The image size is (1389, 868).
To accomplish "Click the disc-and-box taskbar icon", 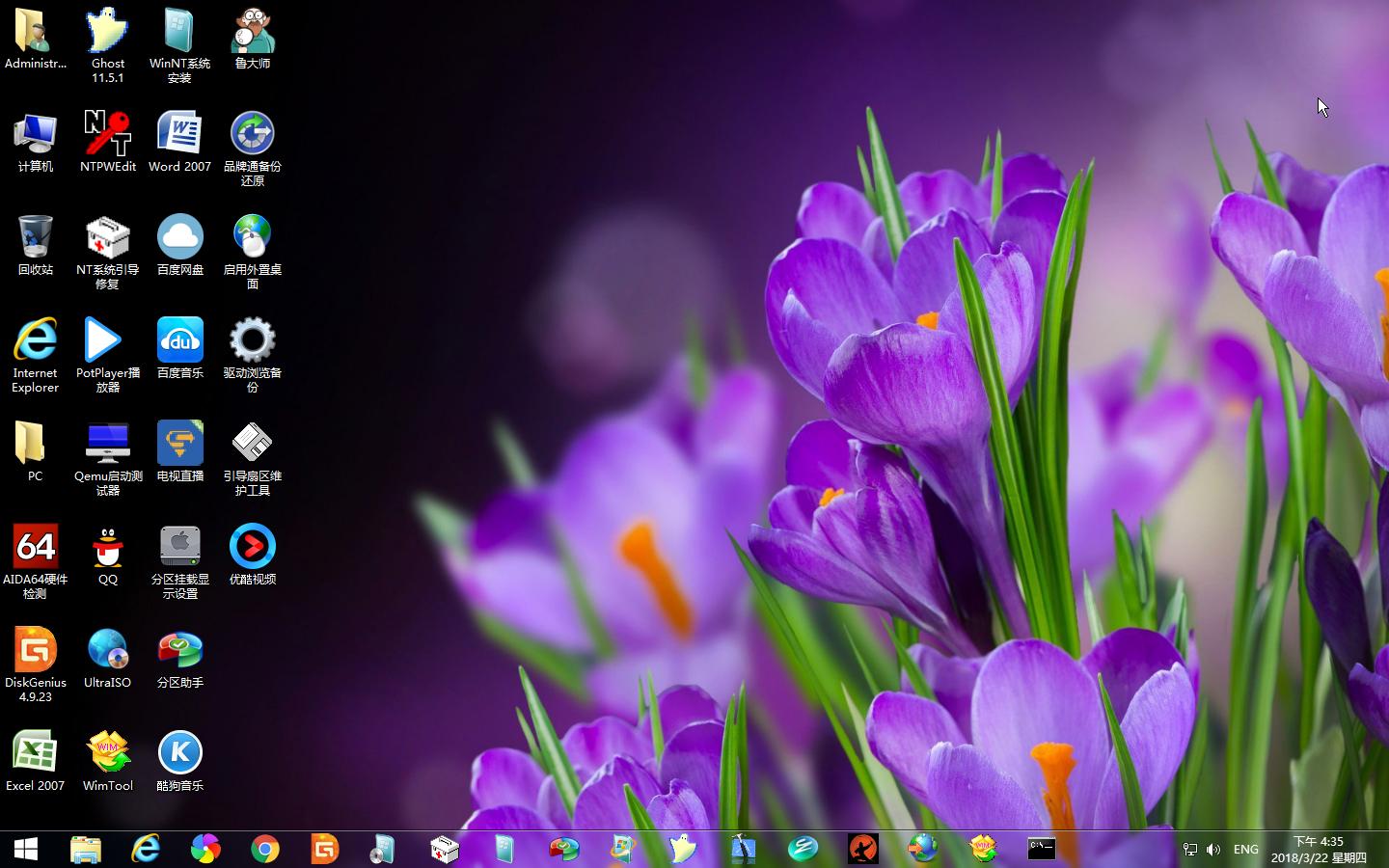I will click(383, 849).
